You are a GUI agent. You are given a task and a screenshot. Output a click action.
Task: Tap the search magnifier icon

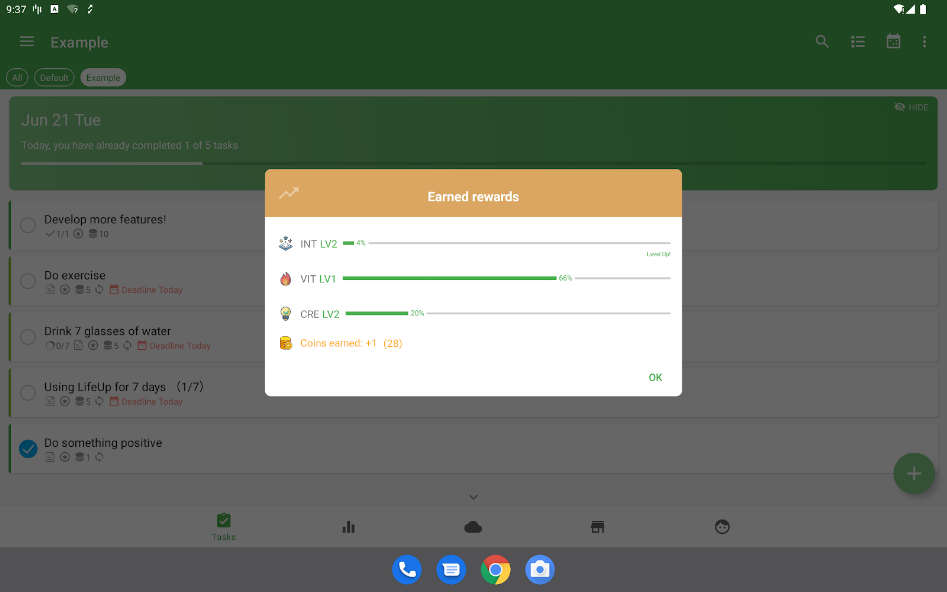(822, 42)
